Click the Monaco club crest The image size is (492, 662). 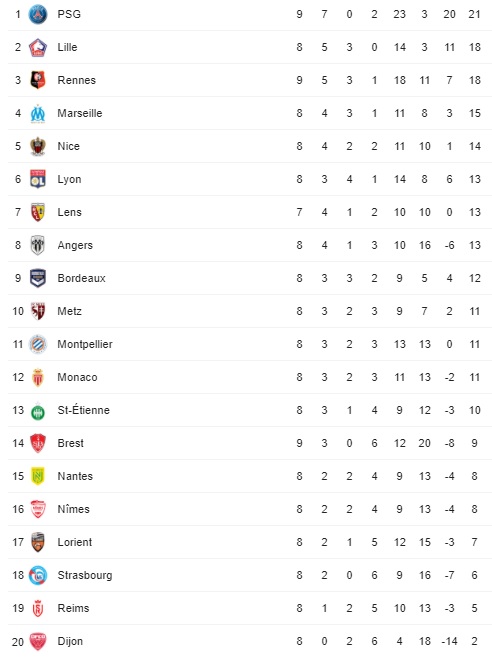point(38,377)
